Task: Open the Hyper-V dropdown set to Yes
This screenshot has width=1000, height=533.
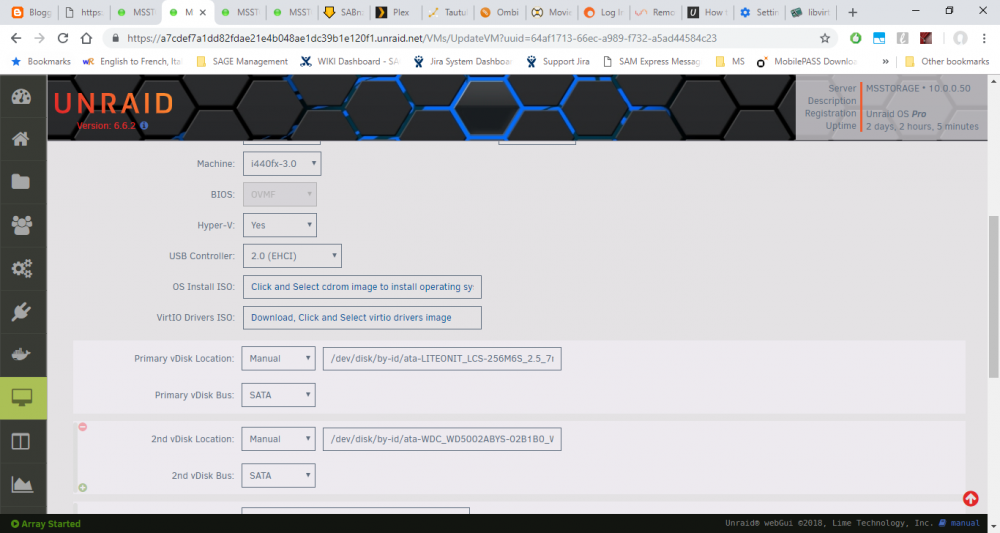Action: point(279,225)
